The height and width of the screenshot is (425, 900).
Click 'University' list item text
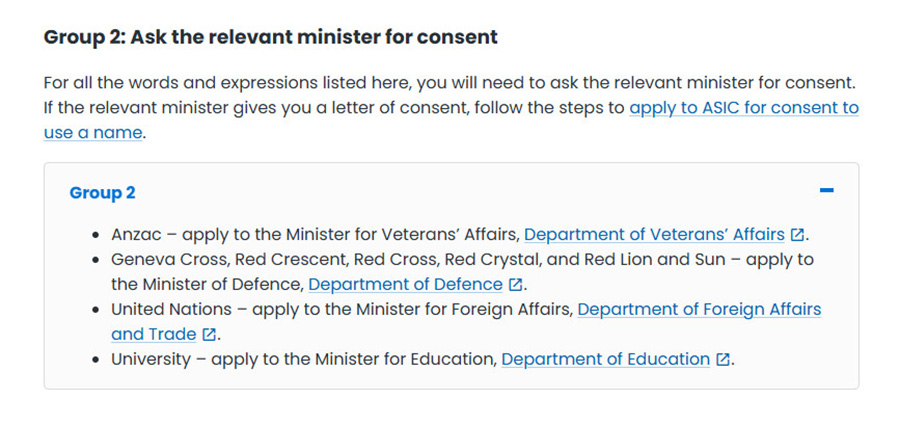(x=151, y=360)
